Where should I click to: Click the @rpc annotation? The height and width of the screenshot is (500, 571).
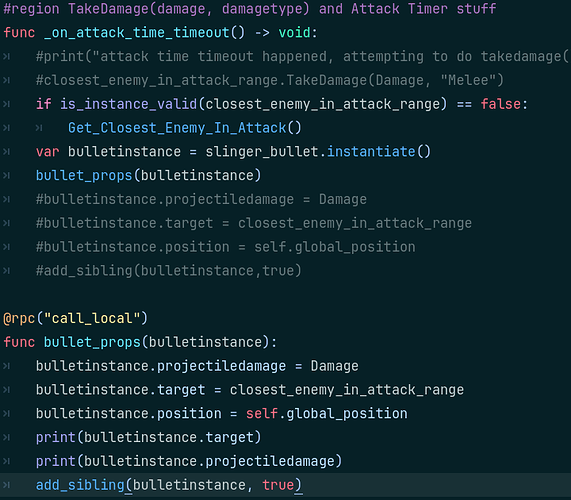click(x=19, y=319)
